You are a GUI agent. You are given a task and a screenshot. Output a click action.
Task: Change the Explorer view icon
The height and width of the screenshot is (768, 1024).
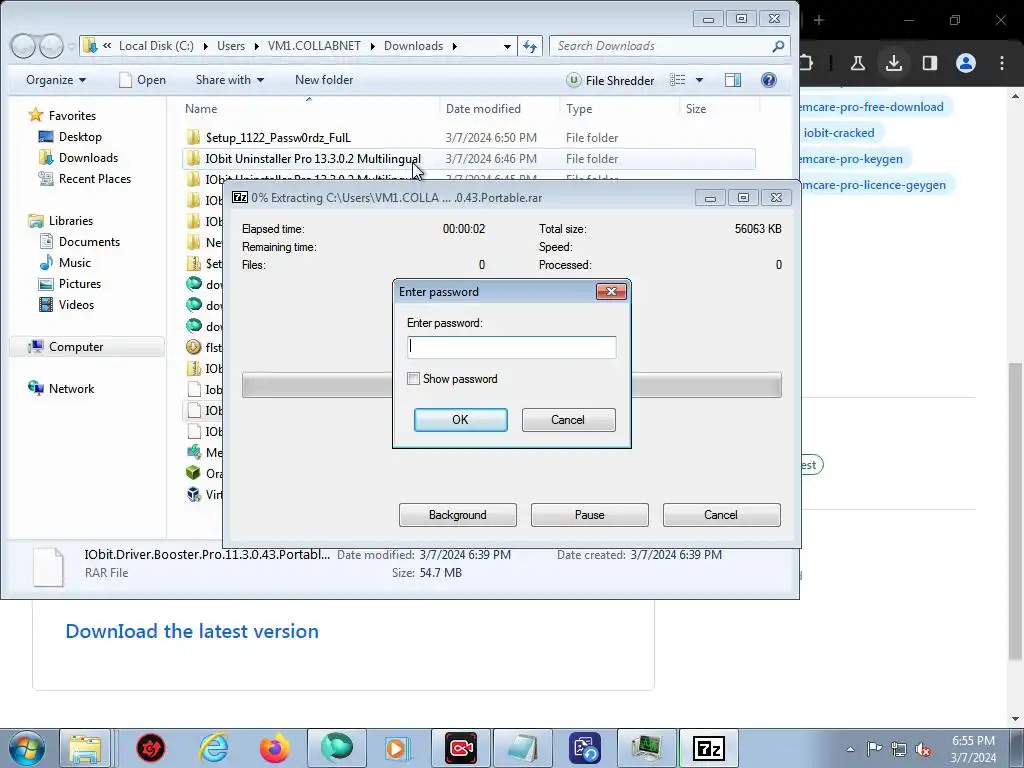click(678, 80)
